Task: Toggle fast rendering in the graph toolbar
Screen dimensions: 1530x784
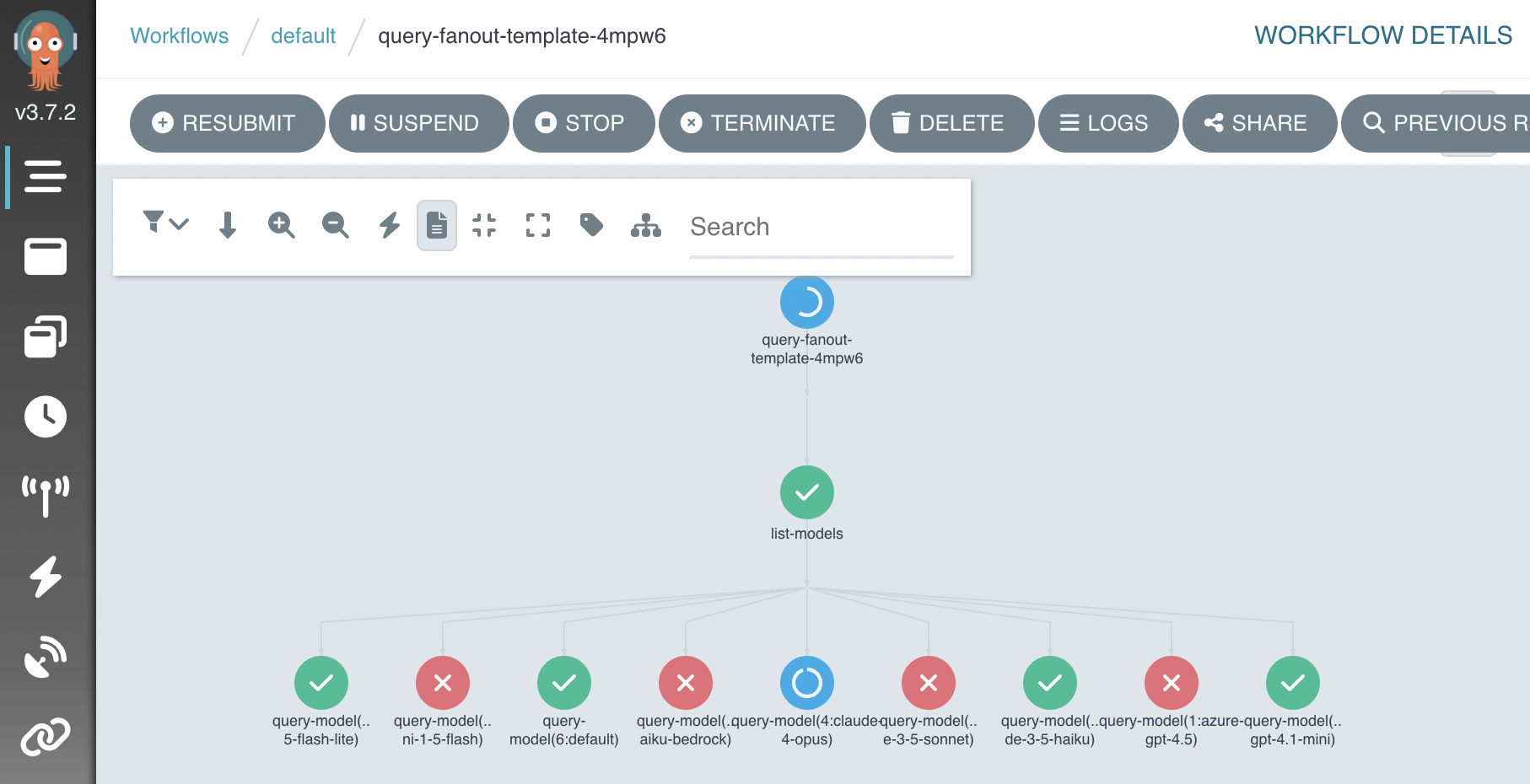Action: click(x=388, y=225)
